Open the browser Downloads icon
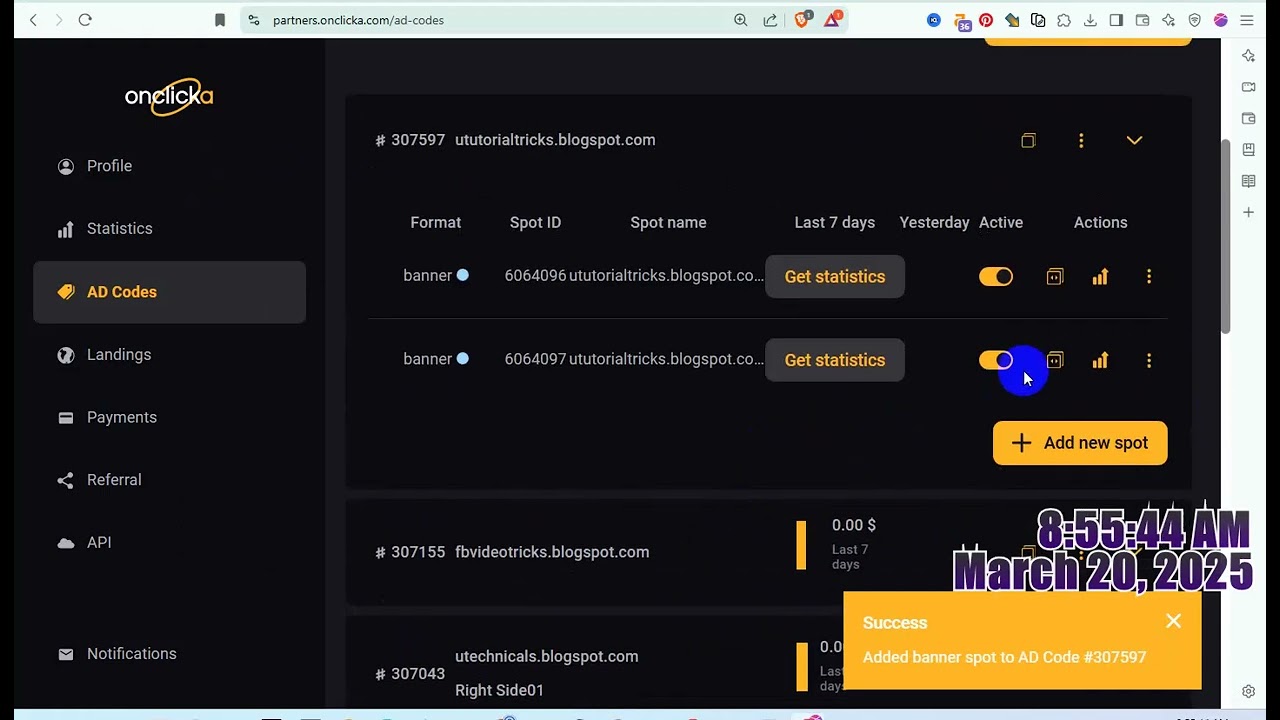The image size is (1280, 720). tap(1090, 20)
